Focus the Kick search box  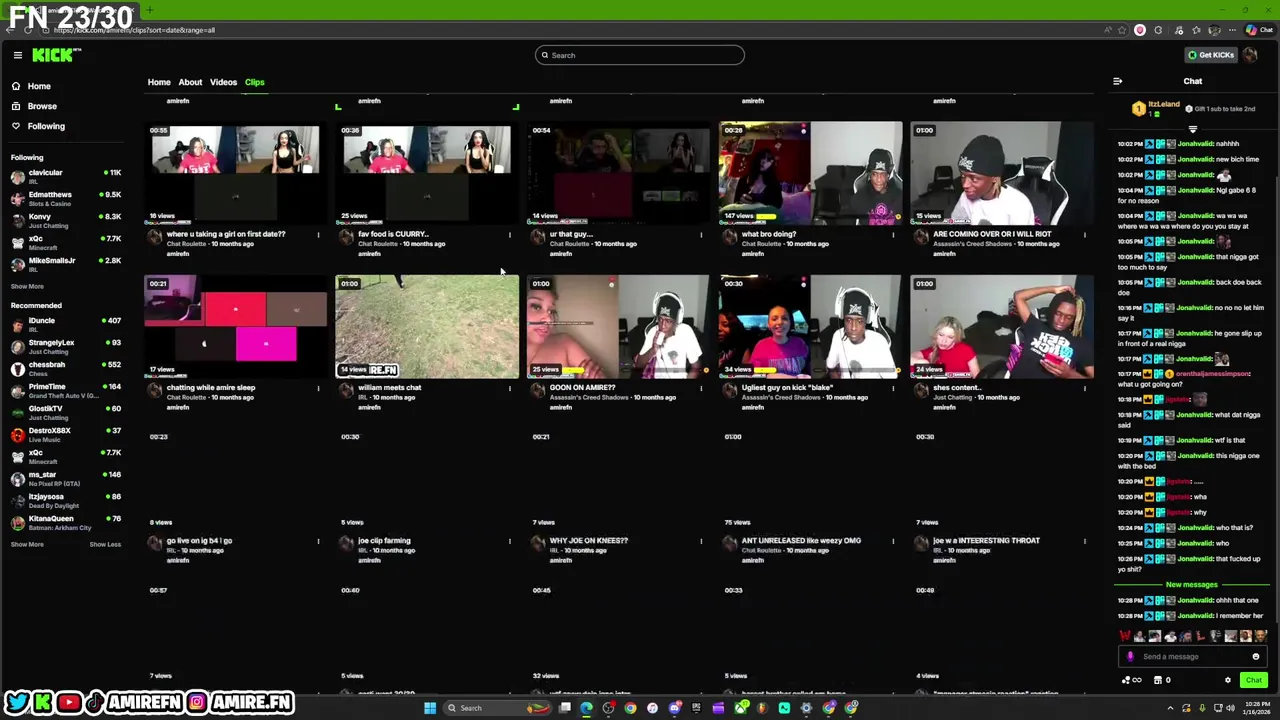[640, 55]
